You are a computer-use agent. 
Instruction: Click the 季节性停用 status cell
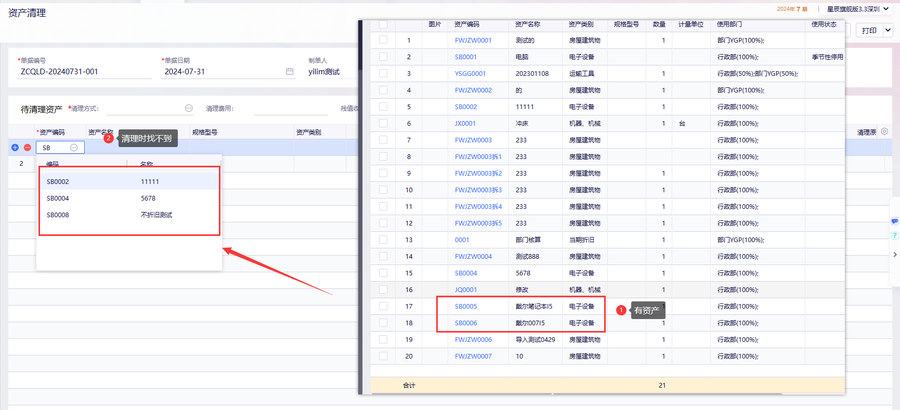pyautogui.click(x=827, y=57)
